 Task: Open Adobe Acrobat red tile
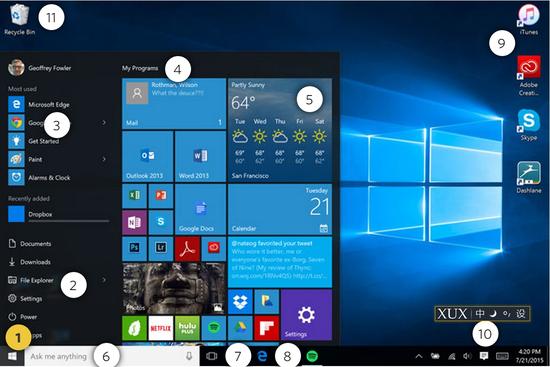(x=187, y=249)
